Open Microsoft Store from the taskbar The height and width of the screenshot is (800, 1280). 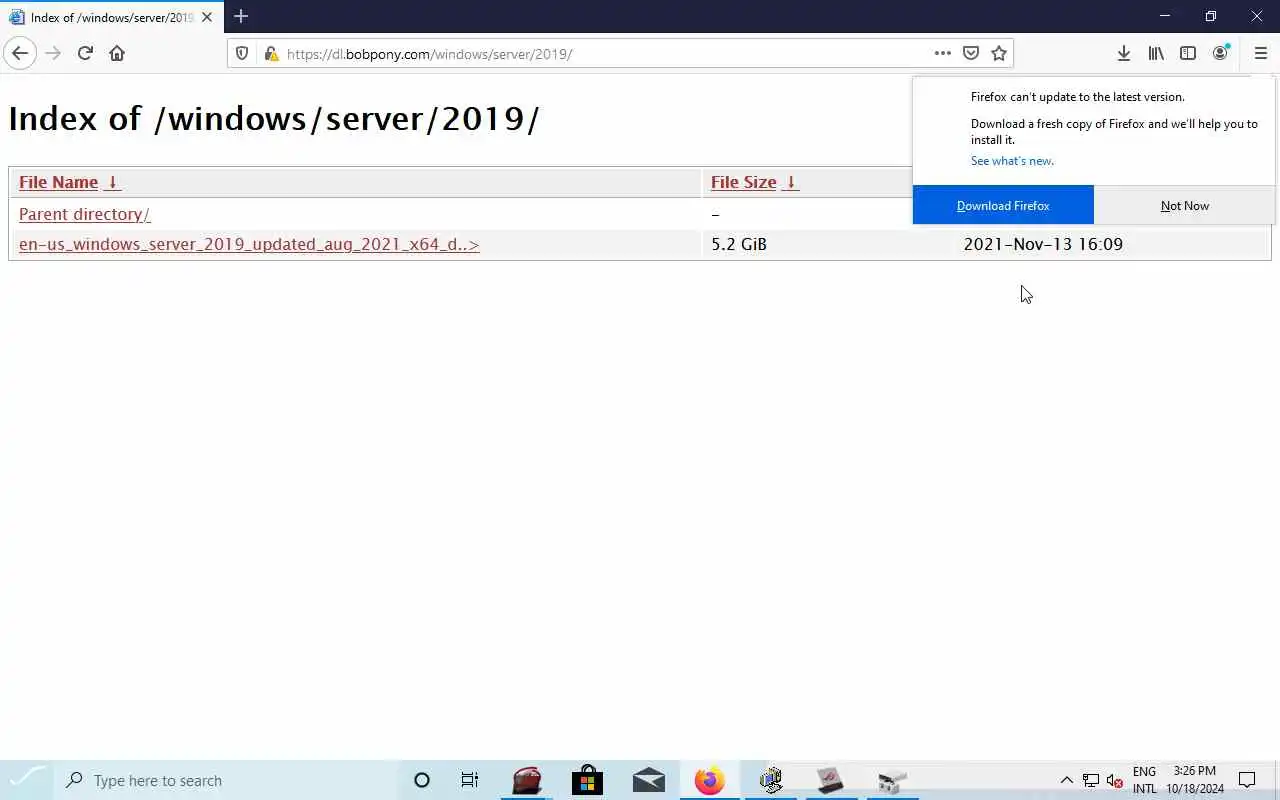(587, 780)
